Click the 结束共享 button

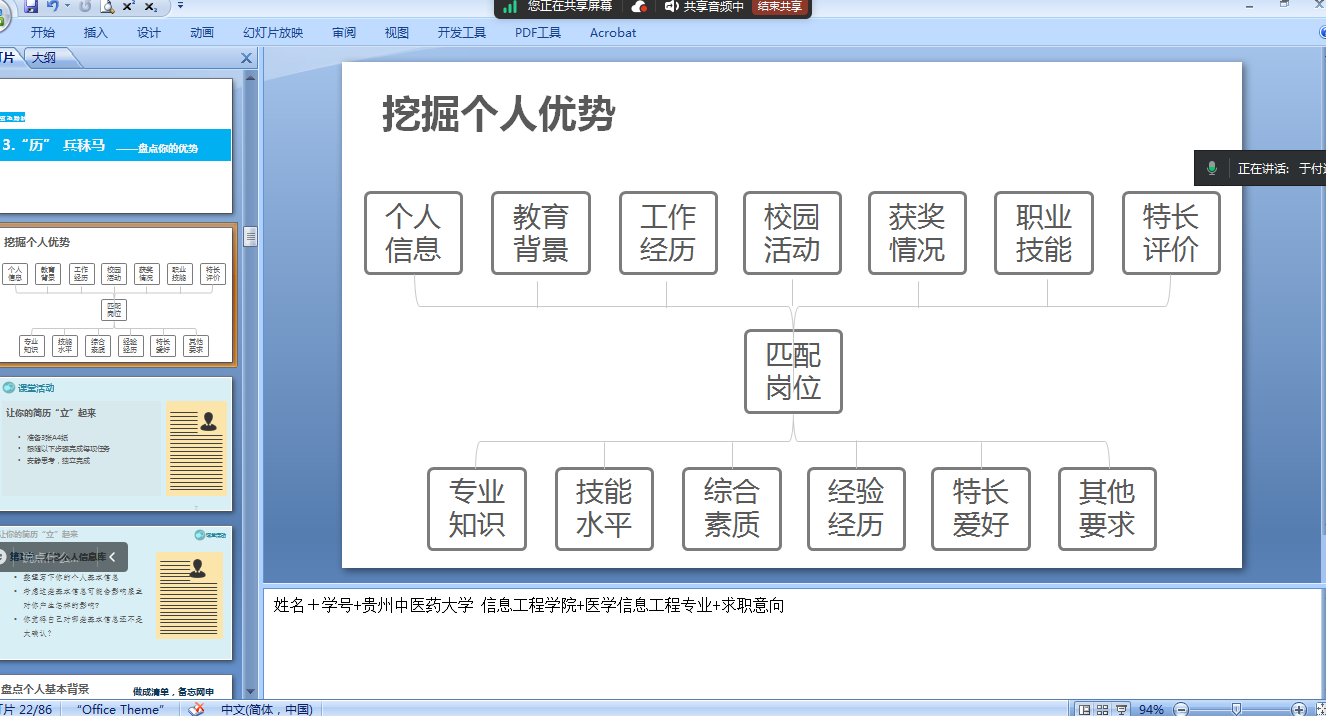point(779,6)
